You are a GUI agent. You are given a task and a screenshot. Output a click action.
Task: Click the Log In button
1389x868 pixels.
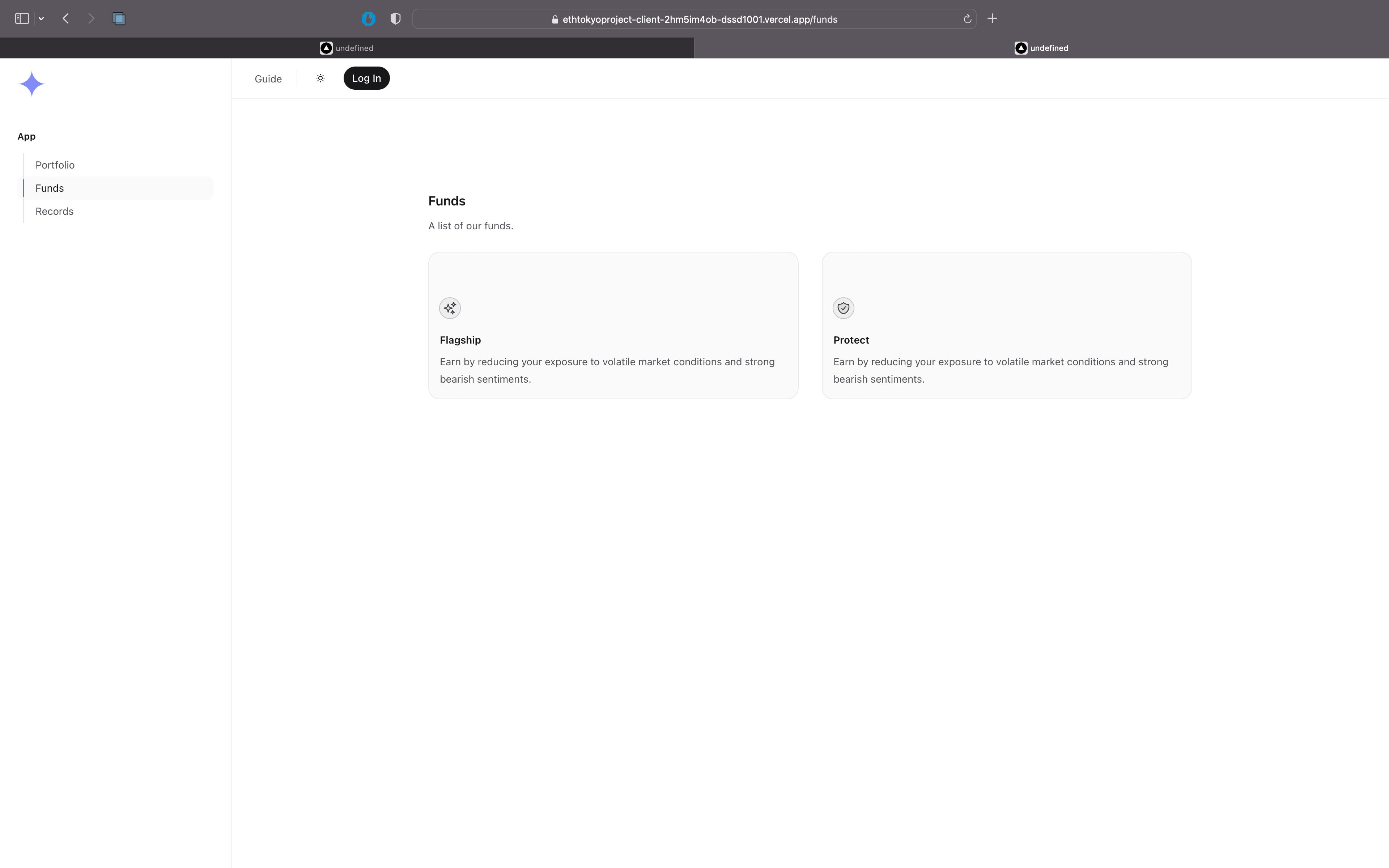click(x=366, y=78)
